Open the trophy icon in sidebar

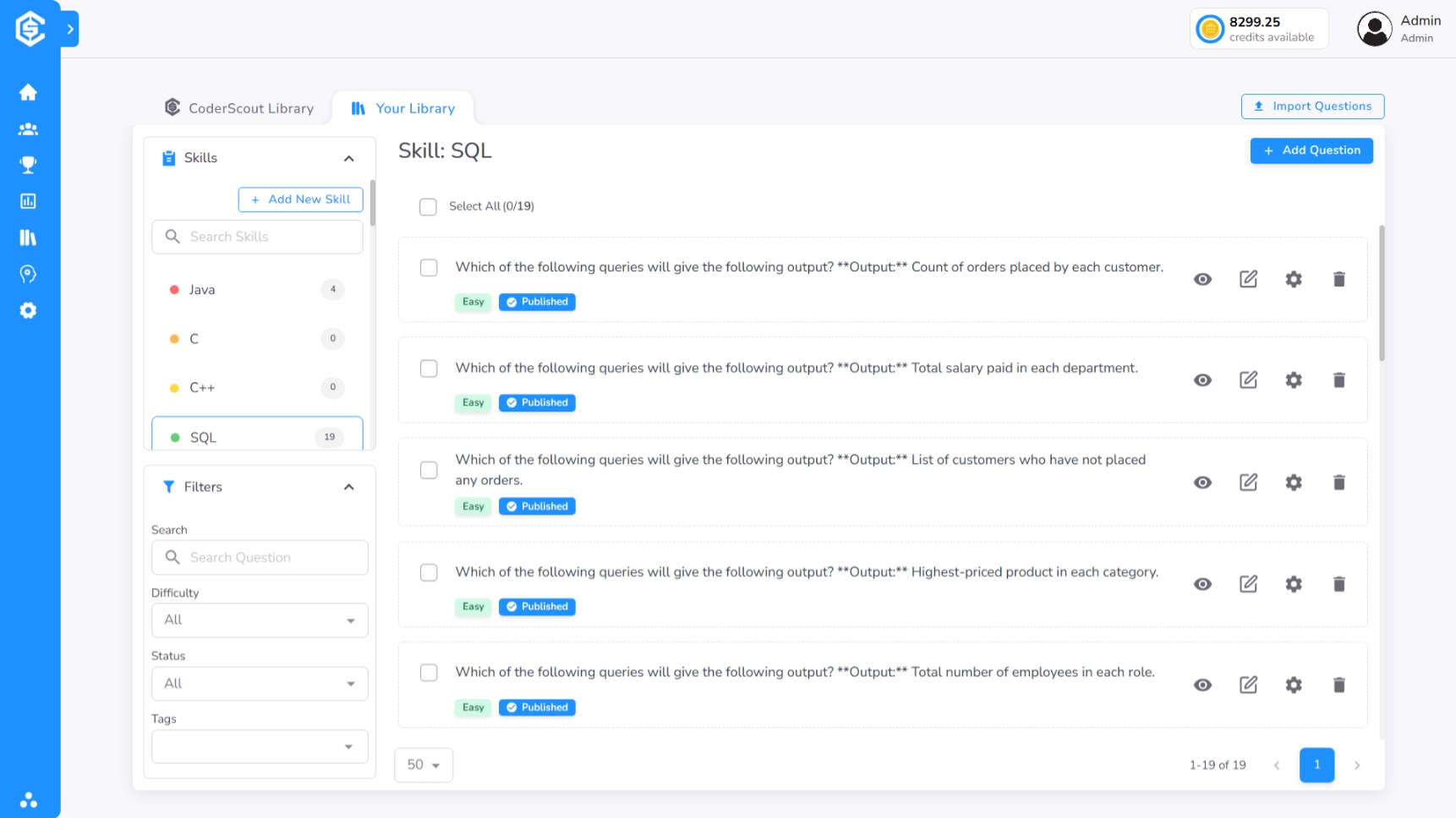point(28,165)
